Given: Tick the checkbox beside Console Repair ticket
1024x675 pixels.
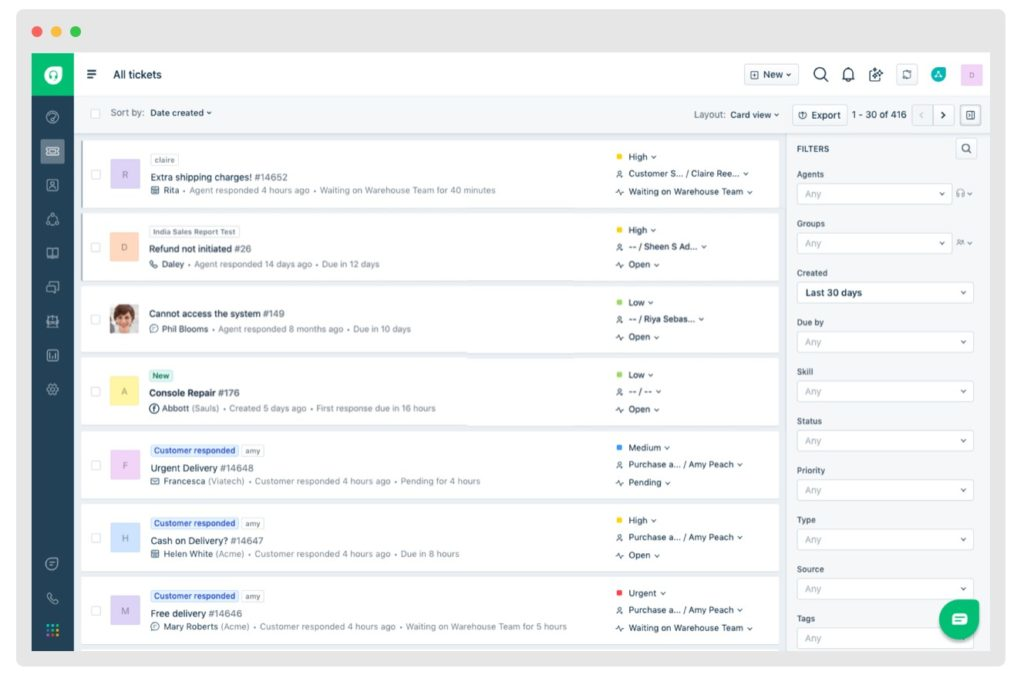Looking at the screenshot, I should 96,392.
